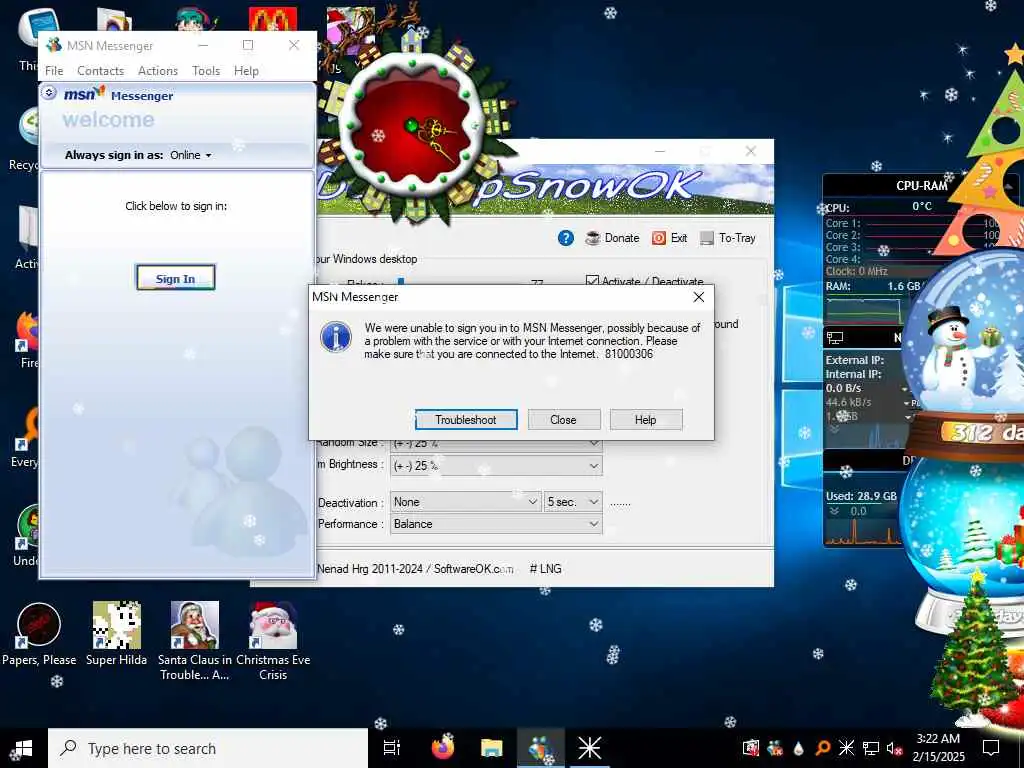The image size is (1024, 768).
Task: Open the SoftwareOK.com link
Action: coord(473,569)
